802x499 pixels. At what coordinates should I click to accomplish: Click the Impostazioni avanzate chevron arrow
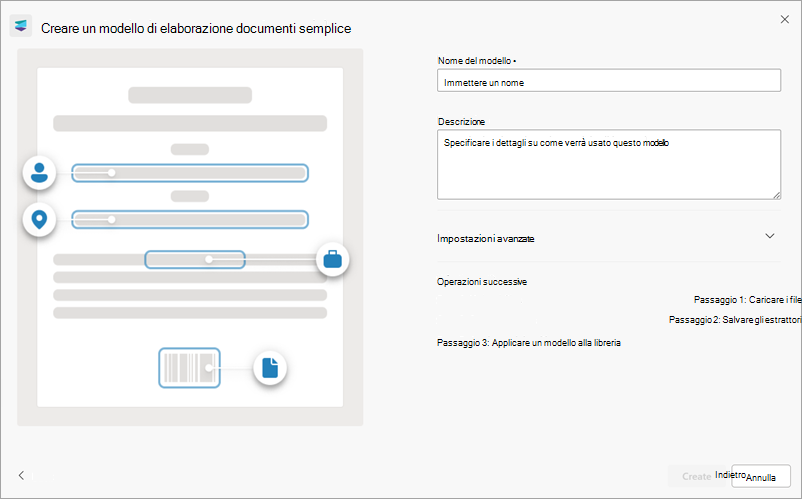click(770, 236)
